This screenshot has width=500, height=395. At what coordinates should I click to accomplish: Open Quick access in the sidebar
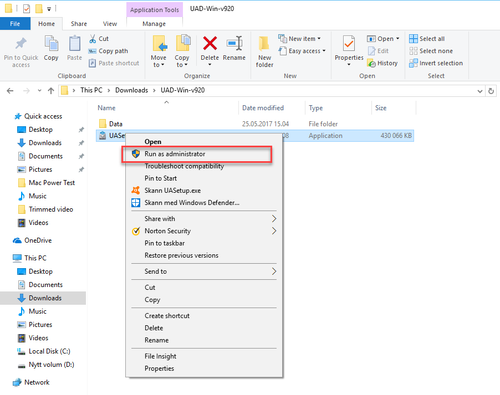click(38, 116)
